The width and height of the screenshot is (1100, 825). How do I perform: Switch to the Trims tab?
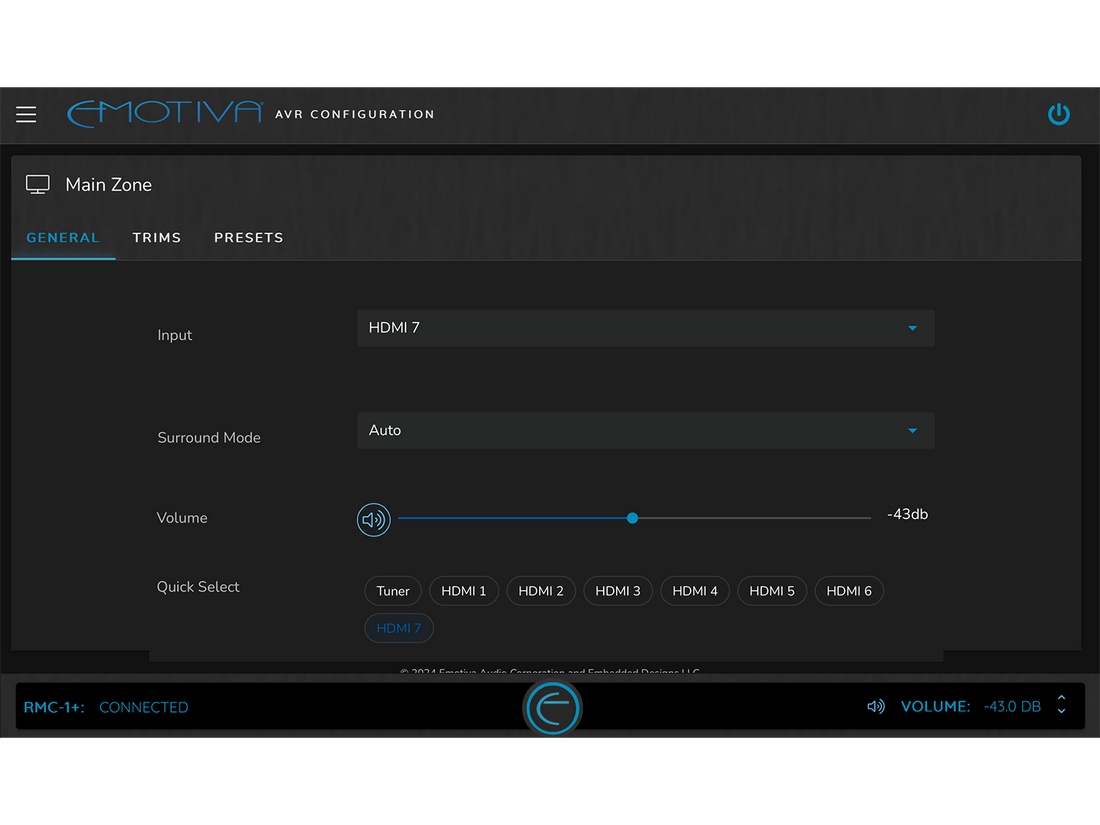coord(156,238)
